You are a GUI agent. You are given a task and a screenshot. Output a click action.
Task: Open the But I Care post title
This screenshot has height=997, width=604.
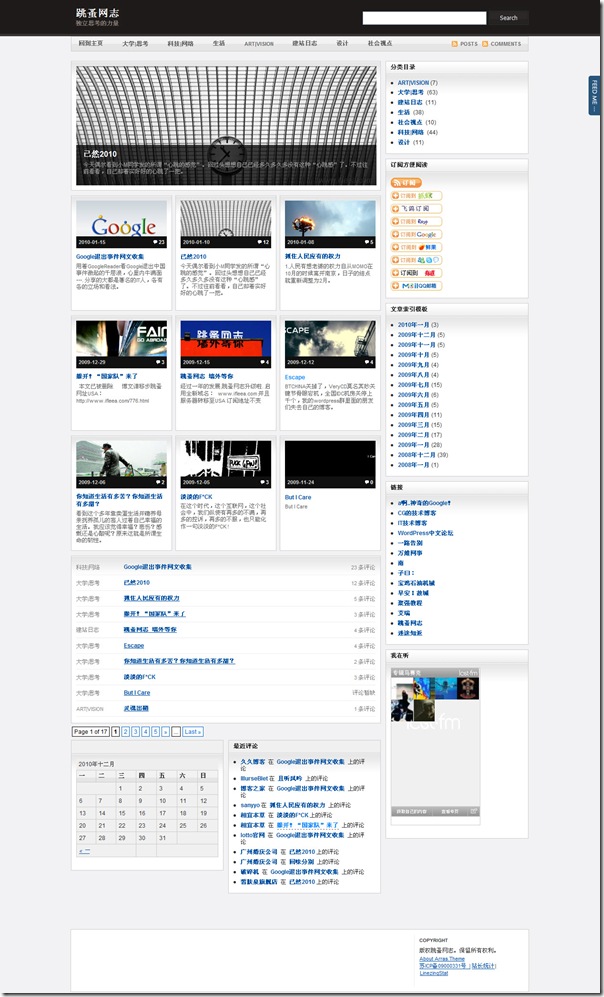tap(298, 497)
